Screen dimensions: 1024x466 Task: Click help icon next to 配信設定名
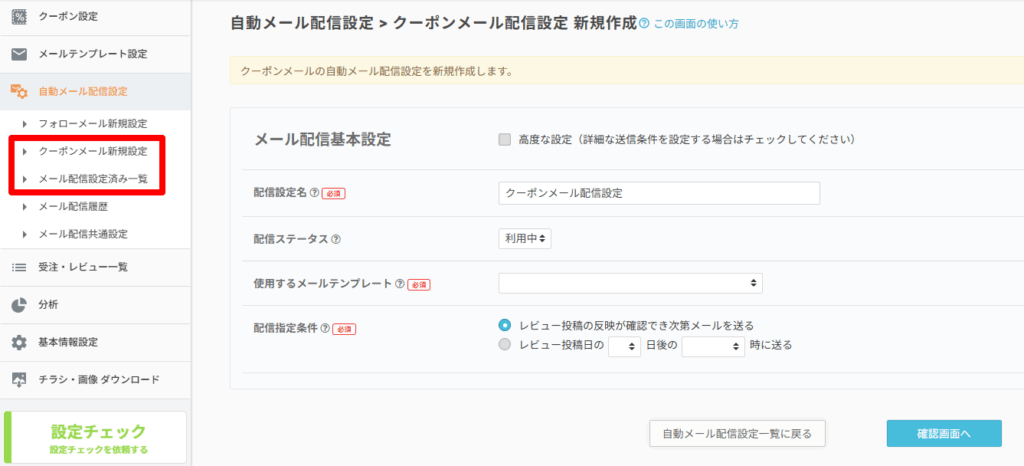[x=314, y=193]
